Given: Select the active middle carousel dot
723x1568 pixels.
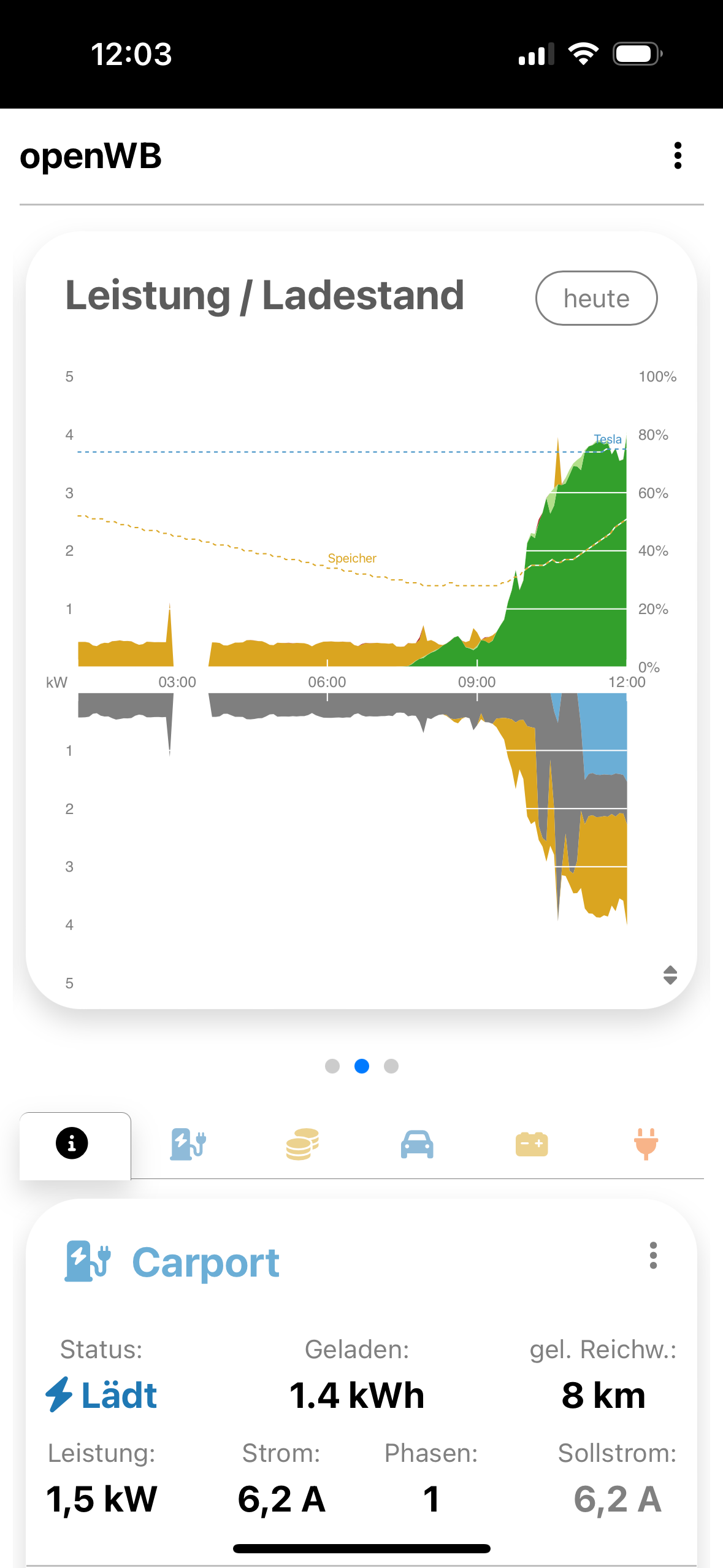Looking at the screenshot, I should pos(362,1066).
